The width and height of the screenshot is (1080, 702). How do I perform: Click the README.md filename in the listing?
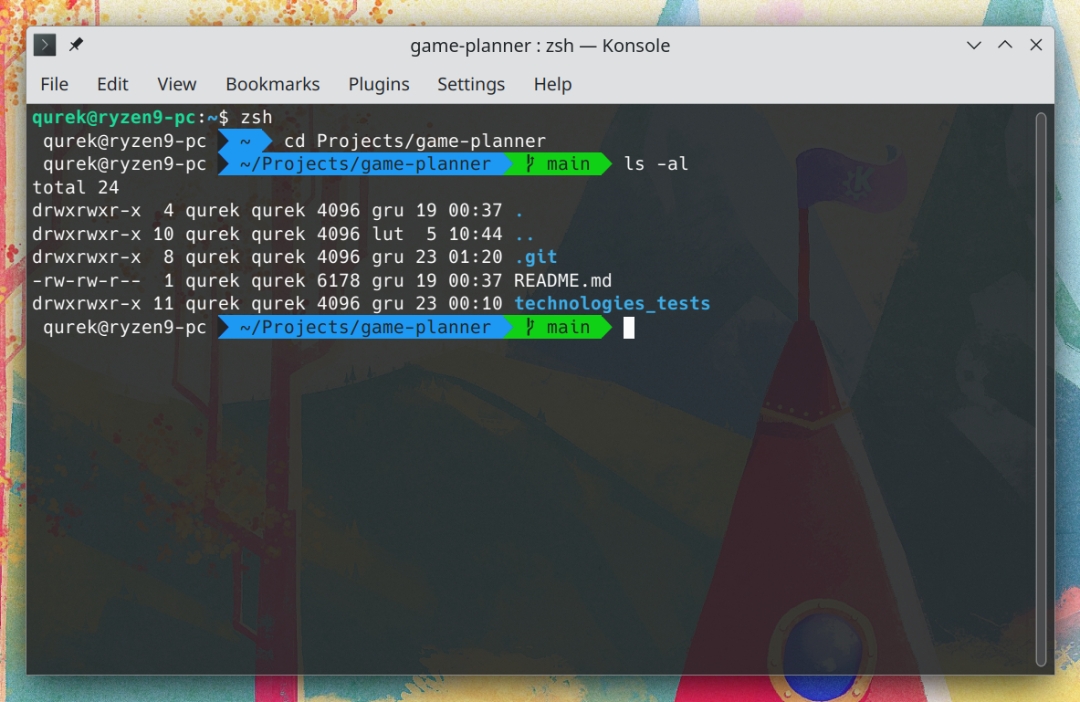point(562,280)
